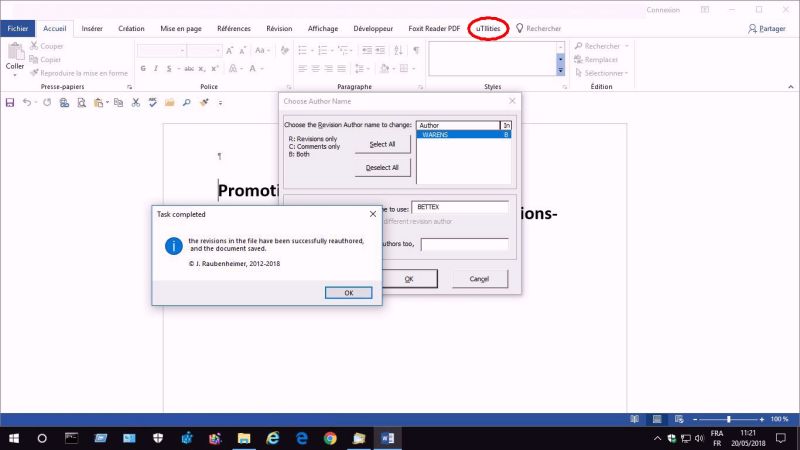Image resolution: width=800 pixels, height=450 pixels.
Task: Click the Print Layout view icon in status bar
Action: click(657, 419)
